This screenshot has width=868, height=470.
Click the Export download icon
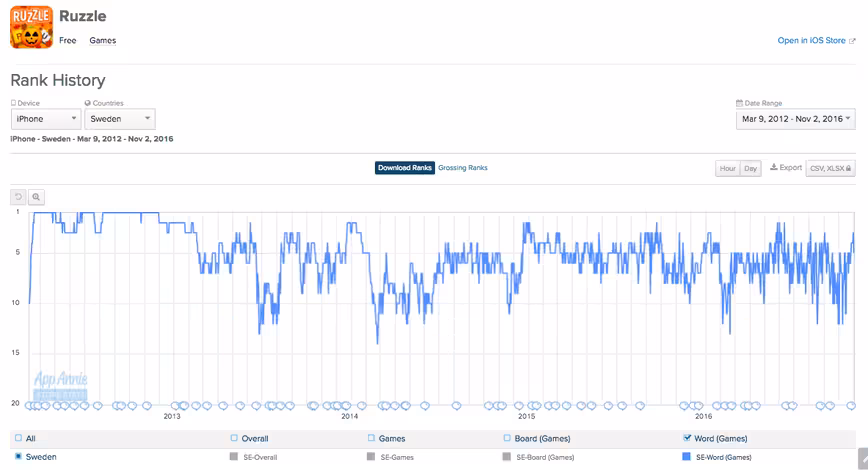(774, 167)
